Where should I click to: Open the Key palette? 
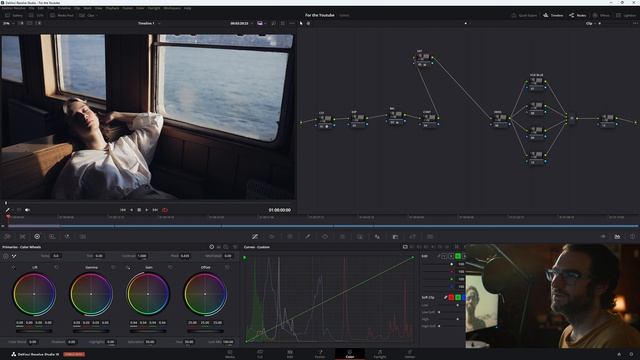[x=395, y=236]
